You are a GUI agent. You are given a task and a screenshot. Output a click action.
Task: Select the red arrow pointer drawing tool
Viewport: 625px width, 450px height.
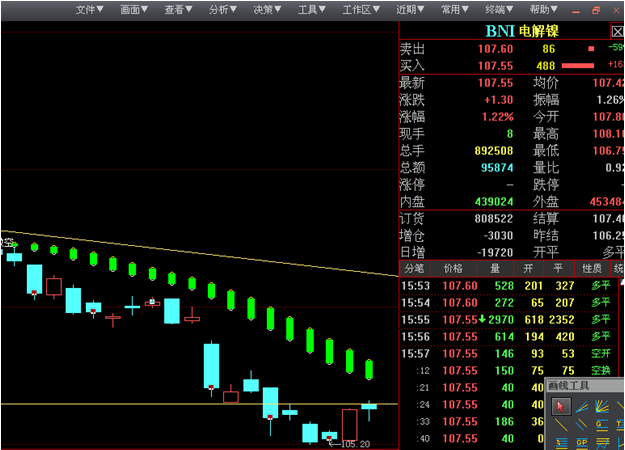[561, 407]
